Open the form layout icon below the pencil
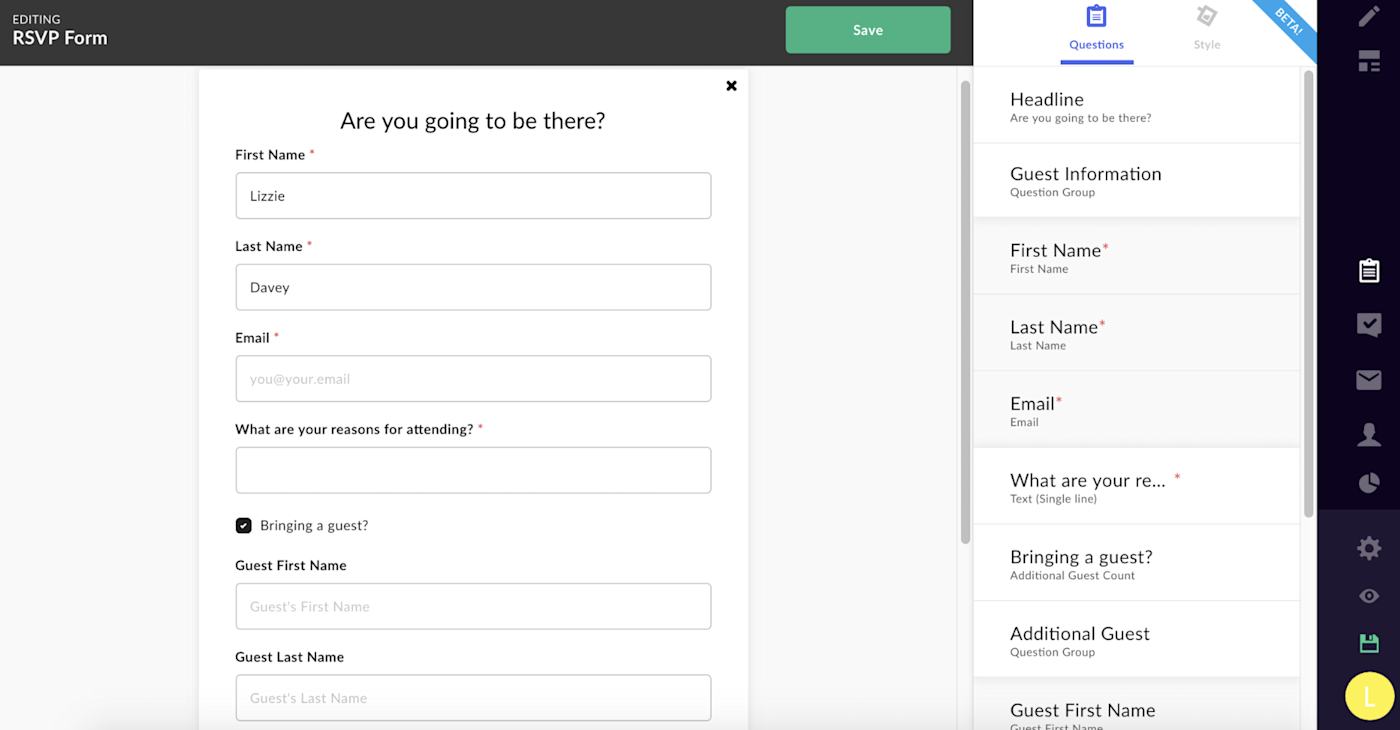 [1369, 61]
